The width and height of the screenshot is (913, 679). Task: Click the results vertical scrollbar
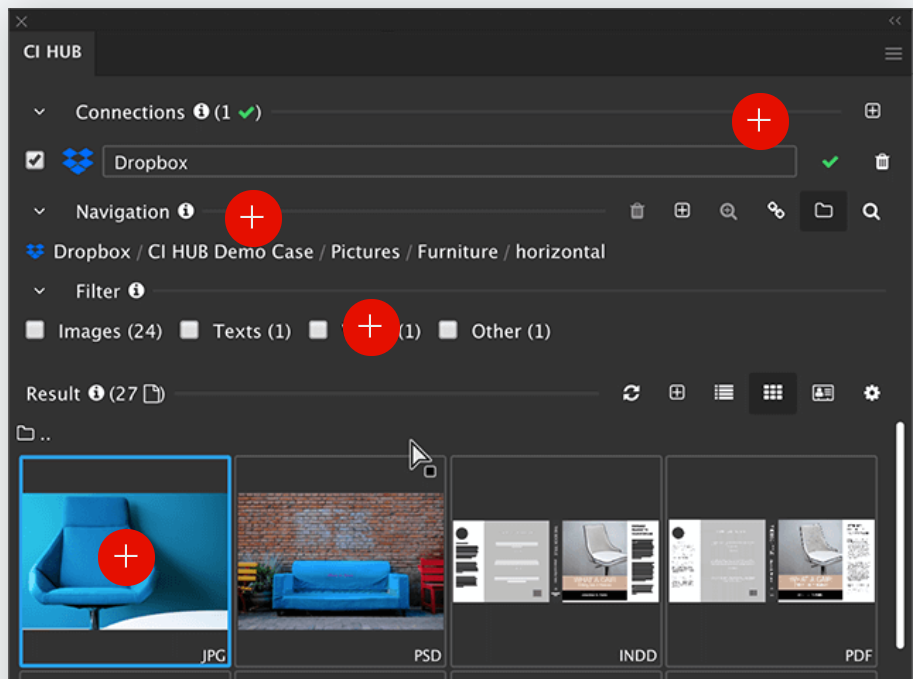coord(900,536)
